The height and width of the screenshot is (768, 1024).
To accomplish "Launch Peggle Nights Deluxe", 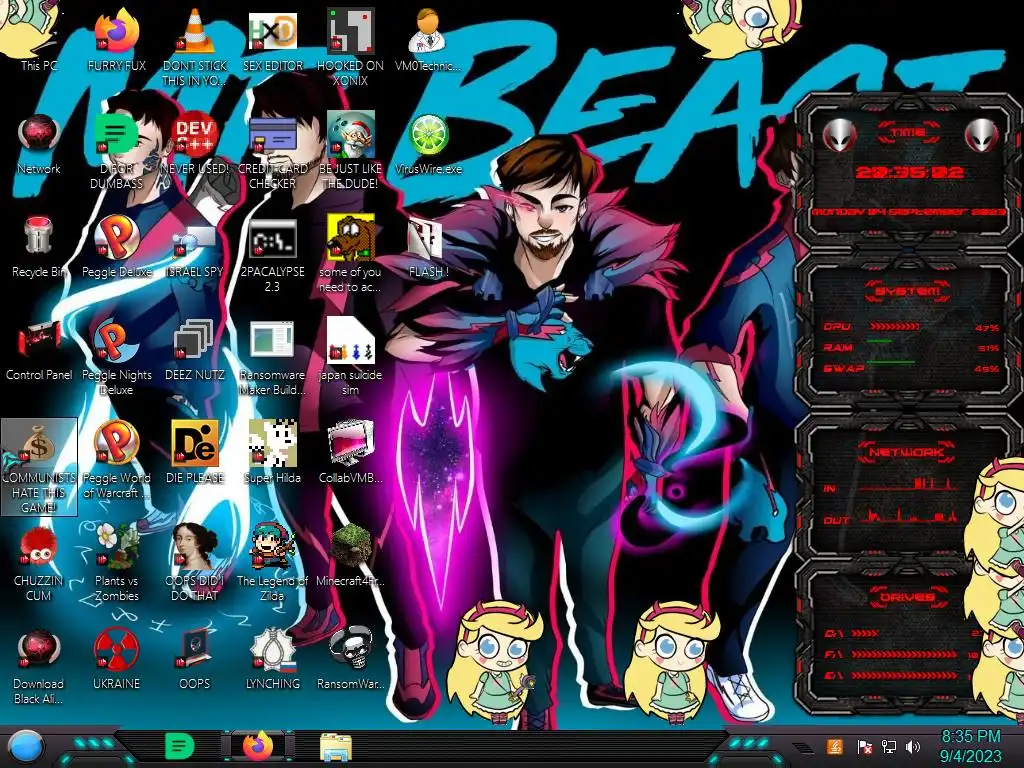I will click(x=116, y=341).
